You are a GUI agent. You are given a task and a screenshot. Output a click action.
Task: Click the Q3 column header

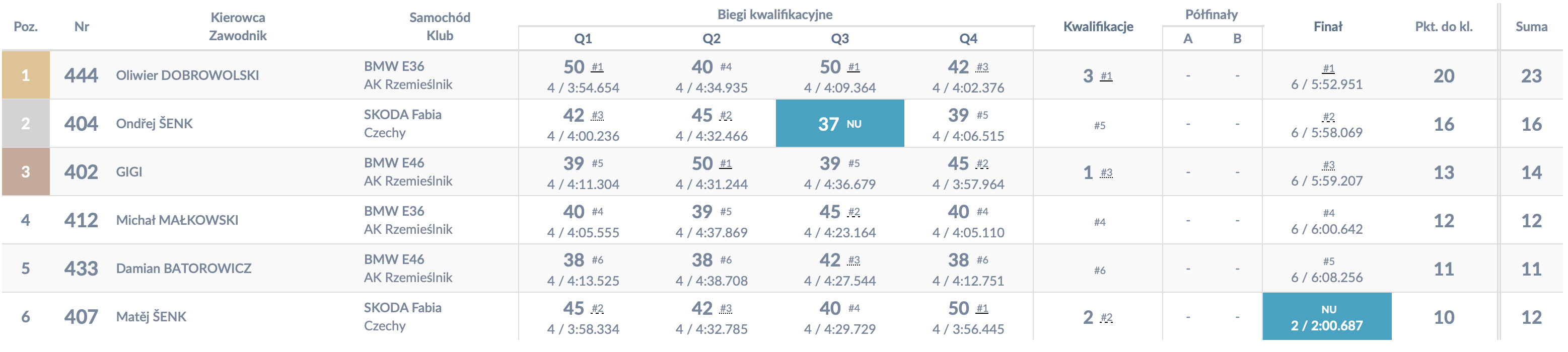point(839,39)
